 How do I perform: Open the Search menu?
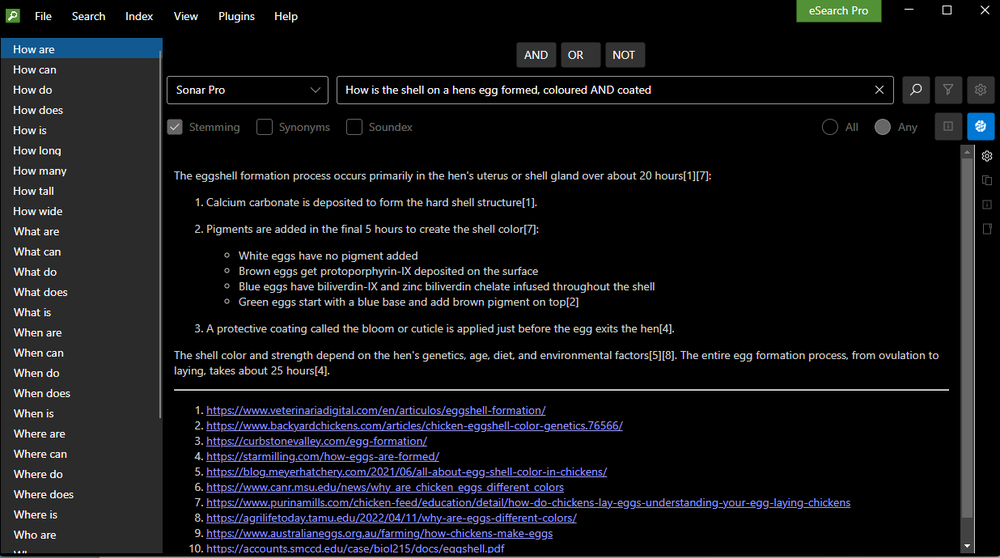click(x=89, y=16)
